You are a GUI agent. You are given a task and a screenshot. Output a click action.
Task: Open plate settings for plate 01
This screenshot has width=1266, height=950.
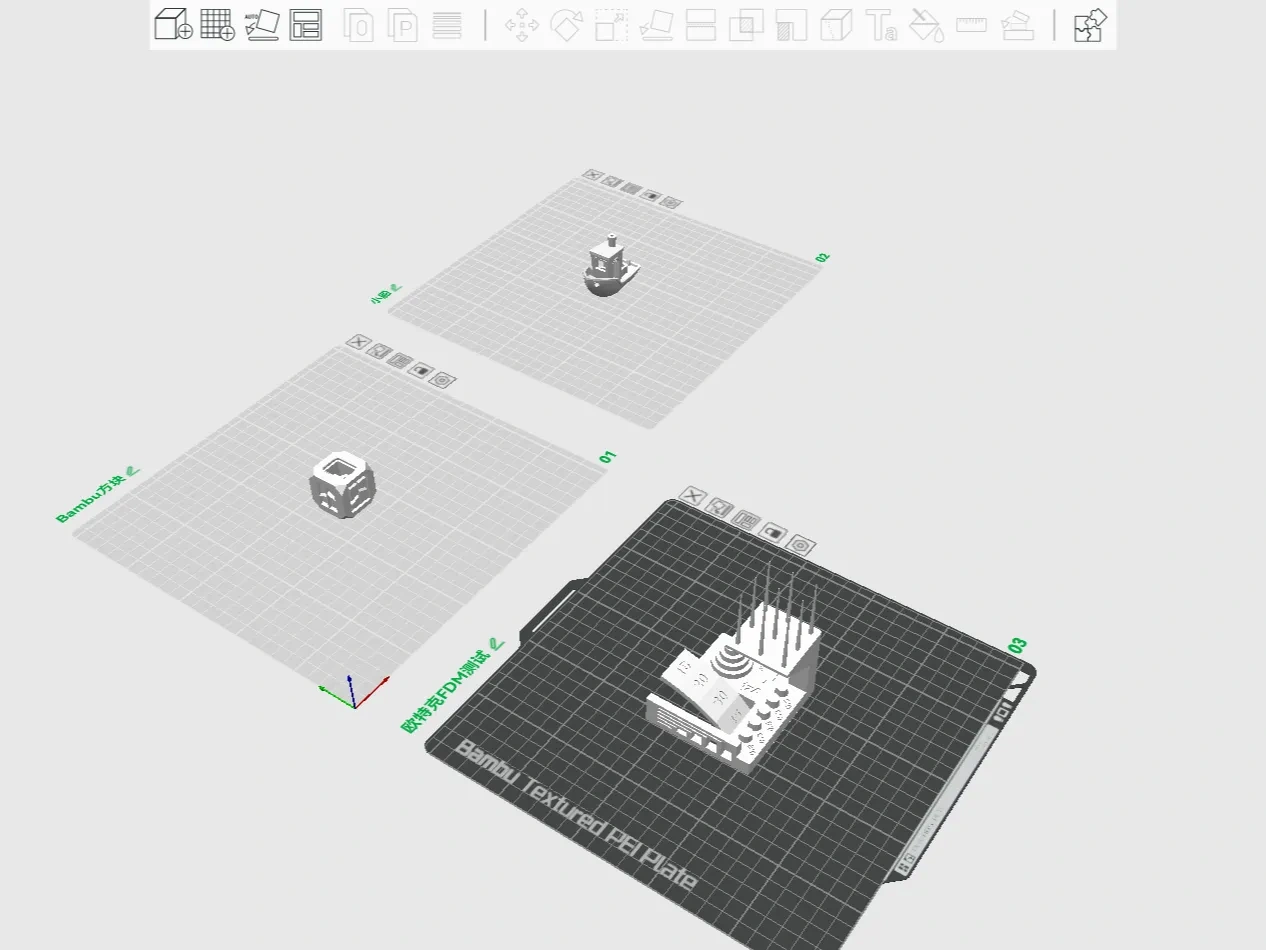[x=443, y=380]
